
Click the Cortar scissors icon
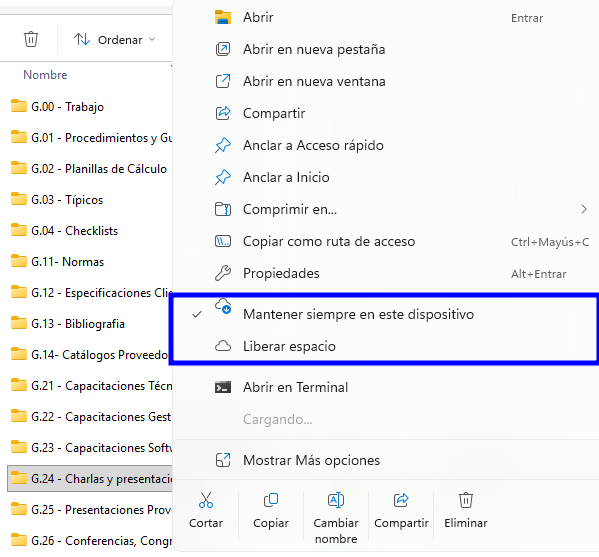206,500
